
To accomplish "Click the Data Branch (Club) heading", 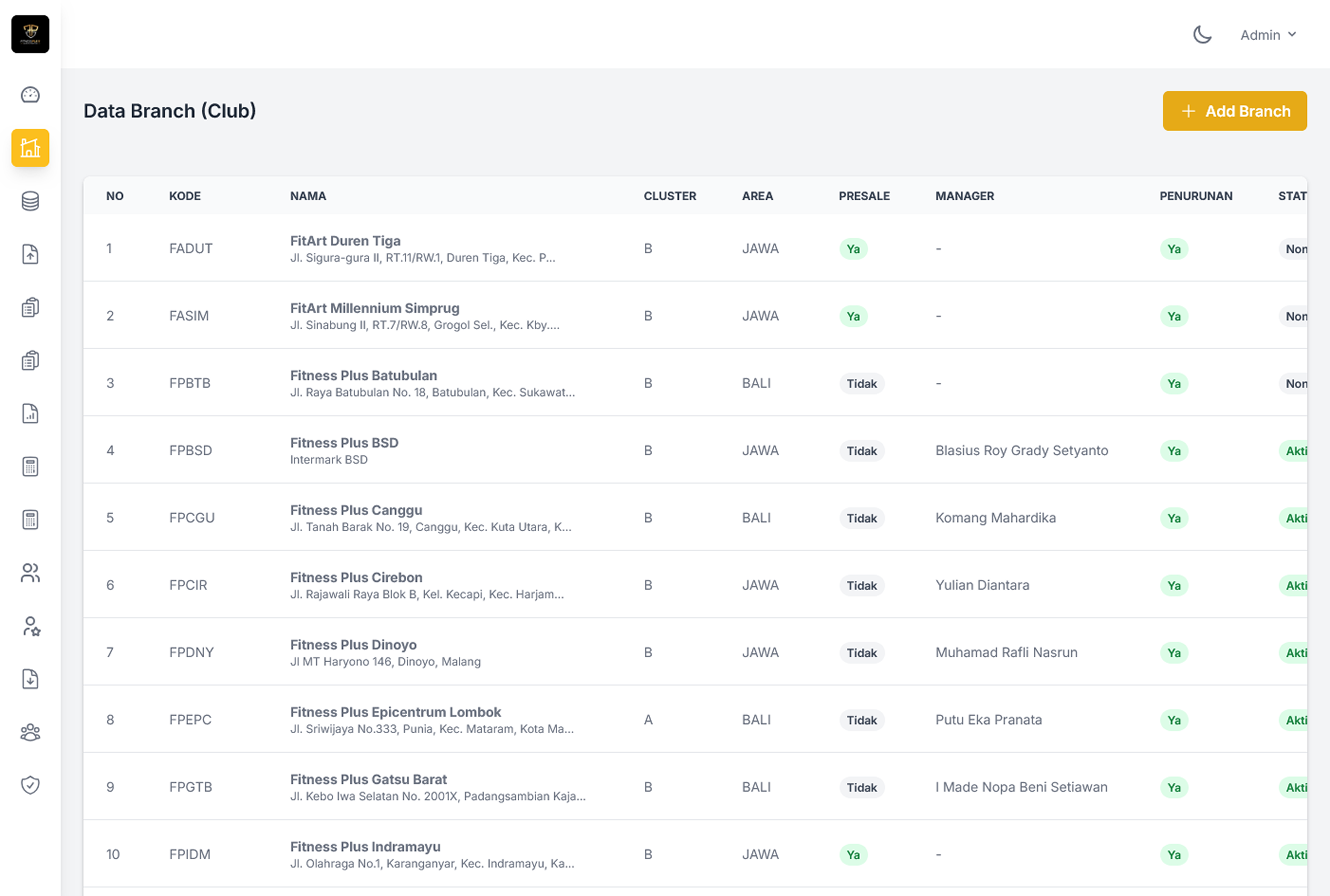I will click(x=170, y=111).
